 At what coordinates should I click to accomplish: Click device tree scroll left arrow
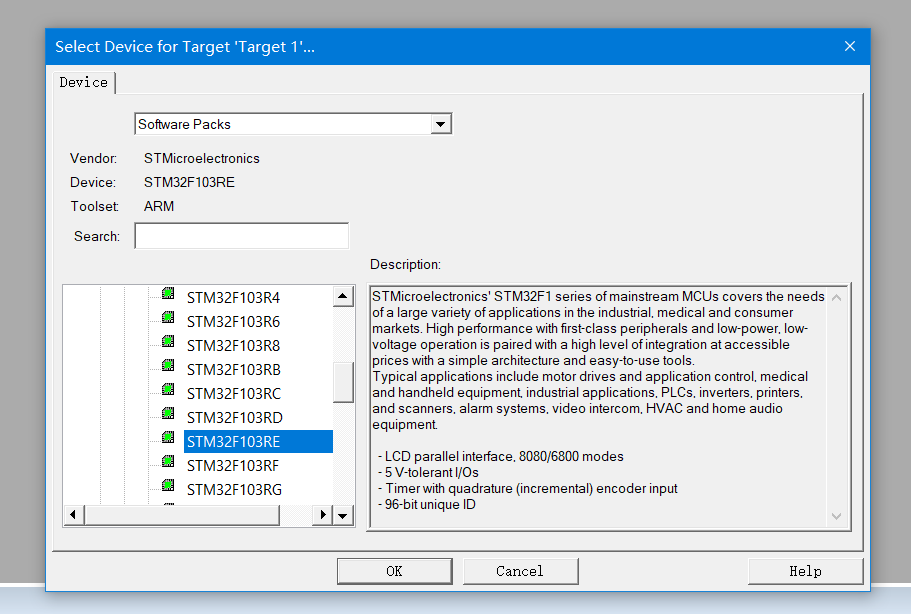click(x=73, y=515)
